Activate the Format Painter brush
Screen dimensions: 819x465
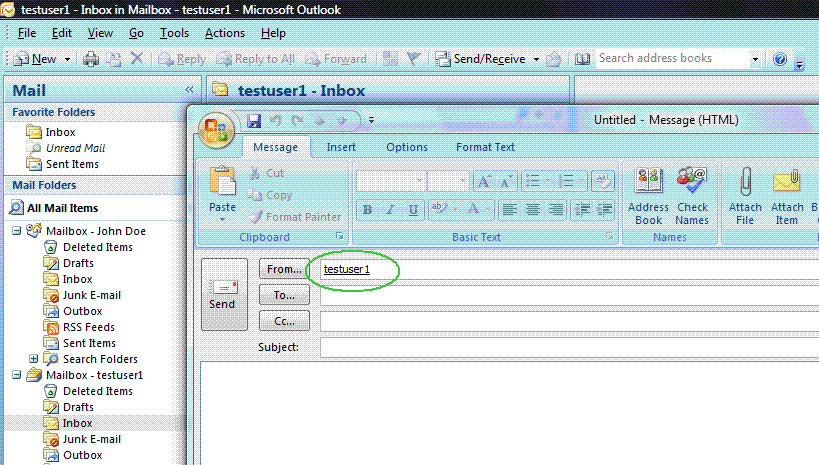pos(295,217)
